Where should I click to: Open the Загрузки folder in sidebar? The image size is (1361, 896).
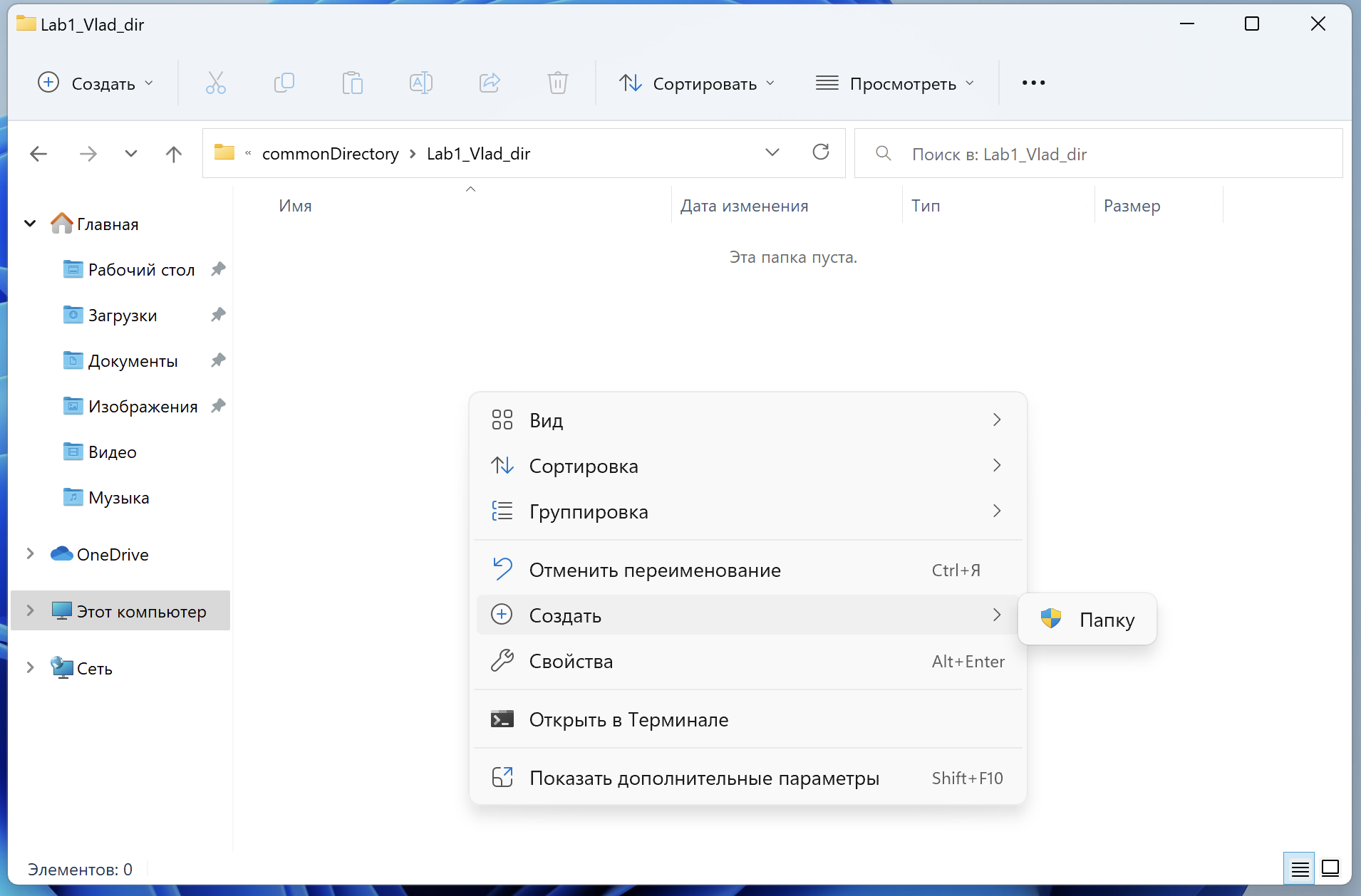coord(122,315)
